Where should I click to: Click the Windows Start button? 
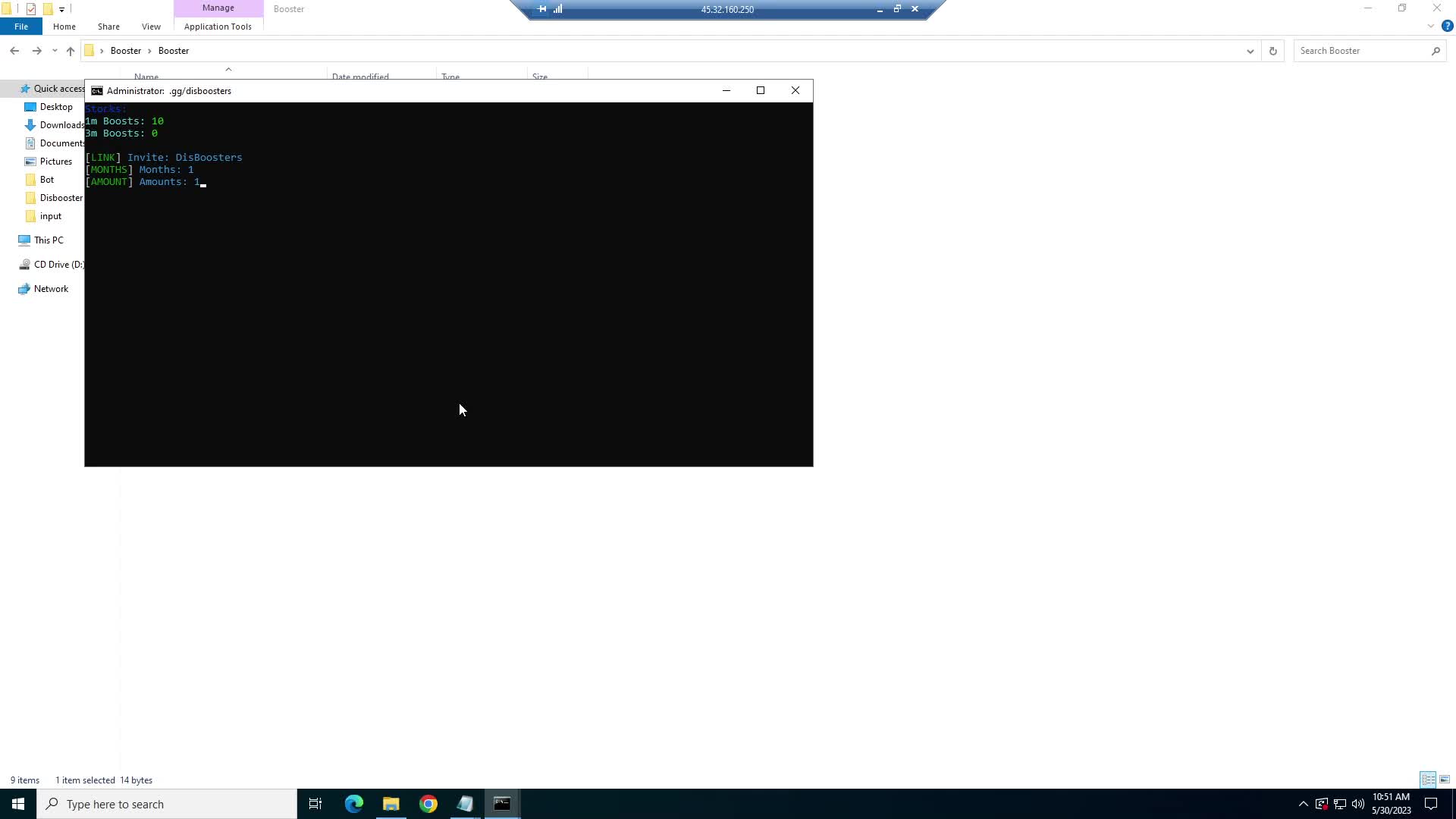point(18,804)
